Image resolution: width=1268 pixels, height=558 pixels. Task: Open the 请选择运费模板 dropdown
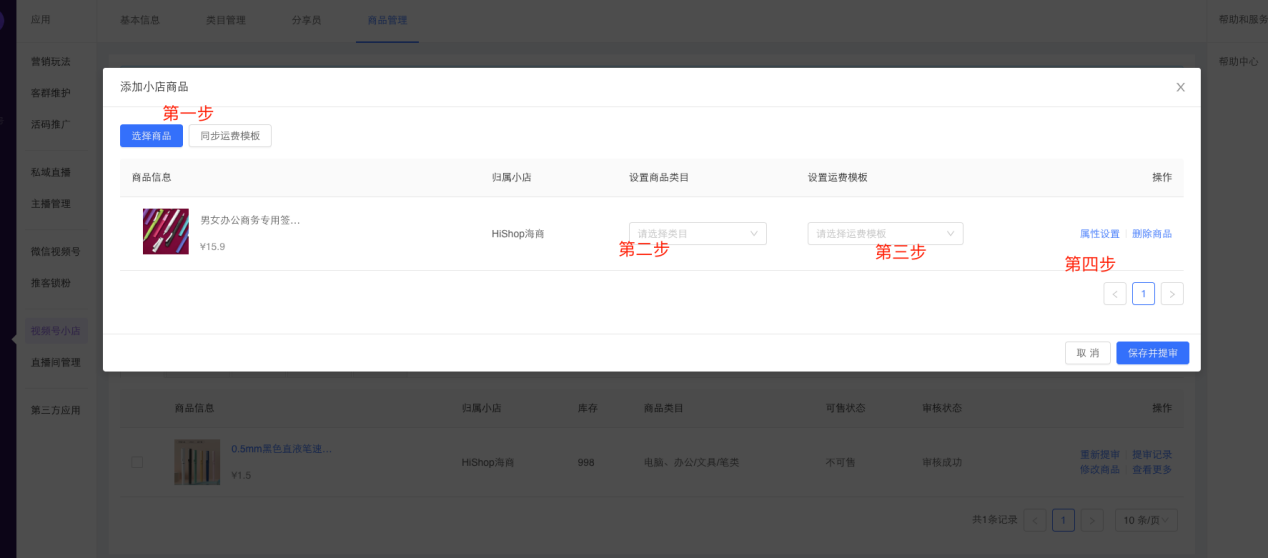[885, 234]
